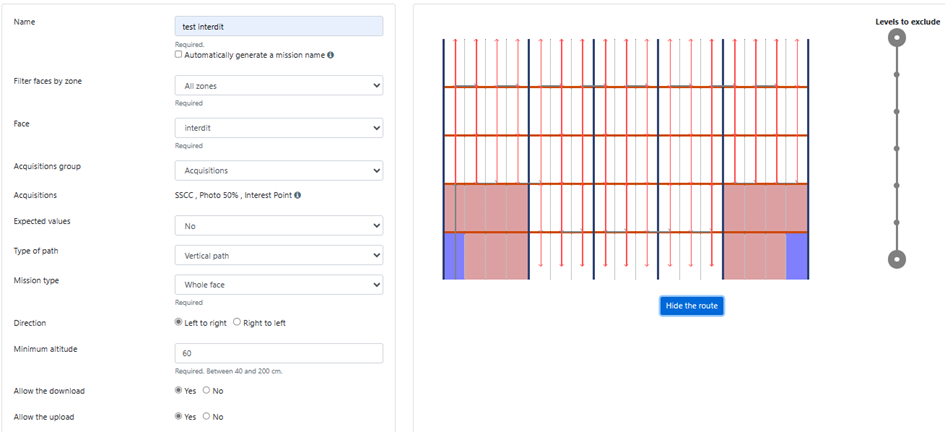This screenshot has width=945, height=432.
Task: Enable automatically generate a mission name checkbox
Action: pos(179,55)
